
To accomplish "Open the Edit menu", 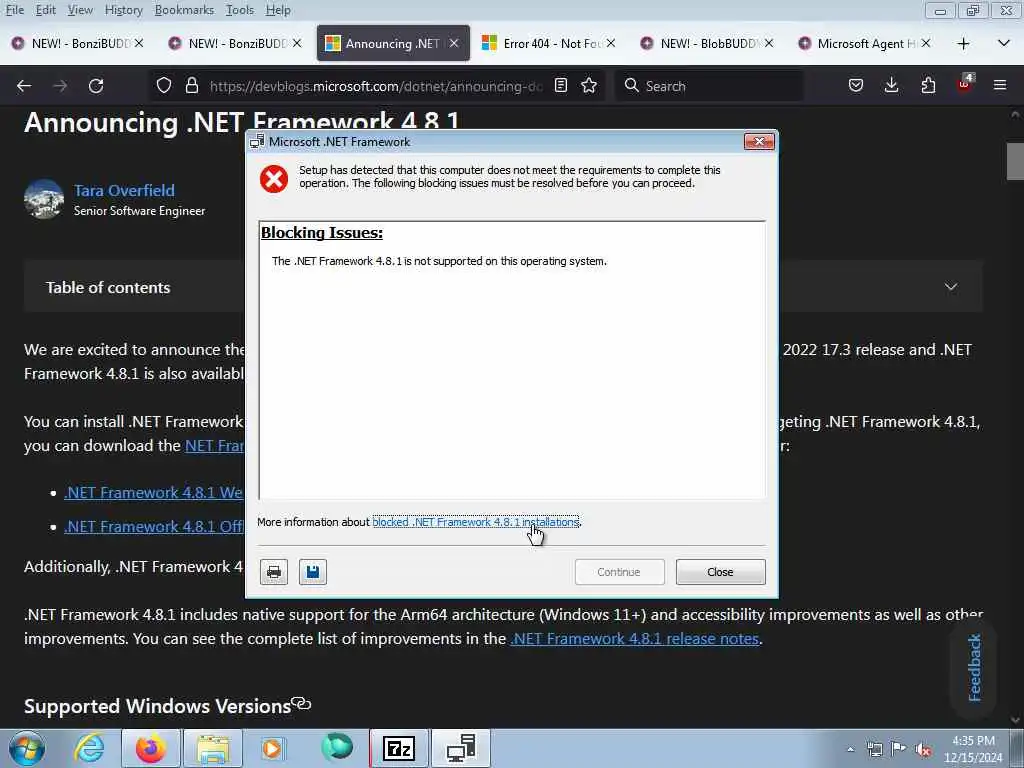I will coord(46,10).
